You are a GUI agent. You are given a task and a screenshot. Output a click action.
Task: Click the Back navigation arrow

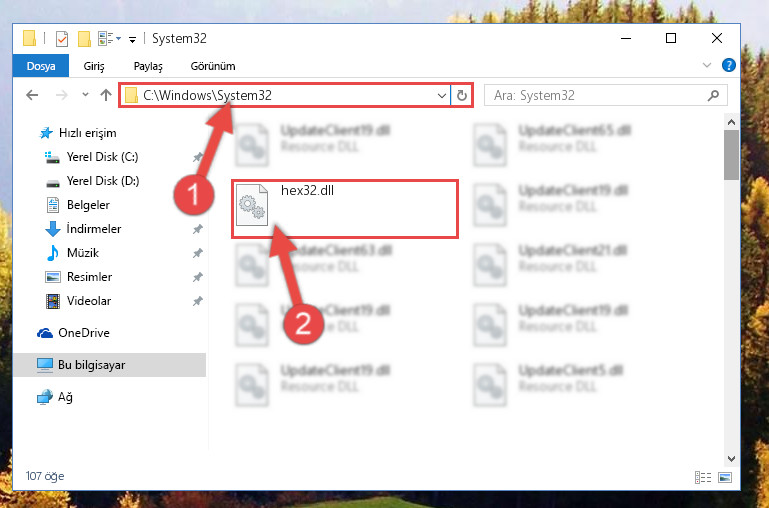32,95
